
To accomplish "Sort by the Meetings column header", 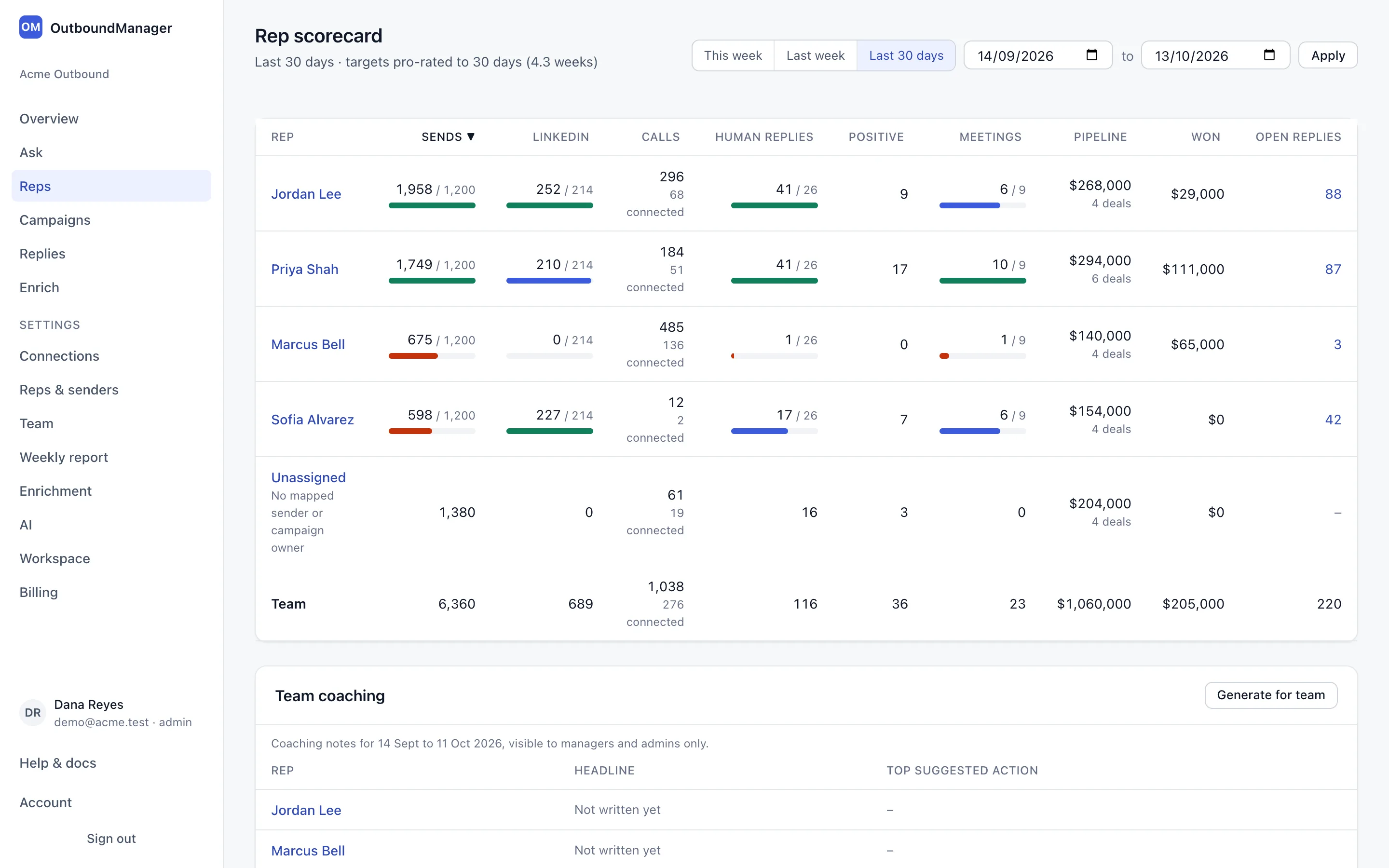I will click(x=990, y=136).
